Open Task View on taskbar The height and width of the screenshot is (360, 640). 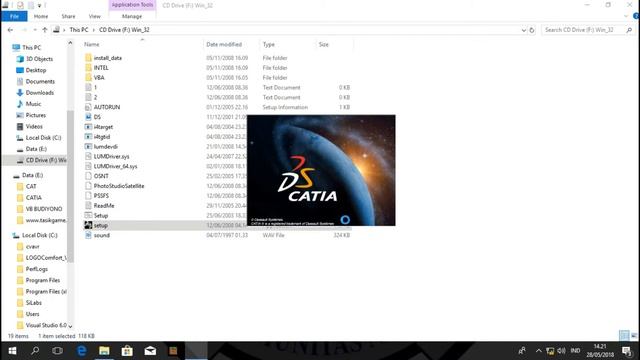tap(58, 351)
